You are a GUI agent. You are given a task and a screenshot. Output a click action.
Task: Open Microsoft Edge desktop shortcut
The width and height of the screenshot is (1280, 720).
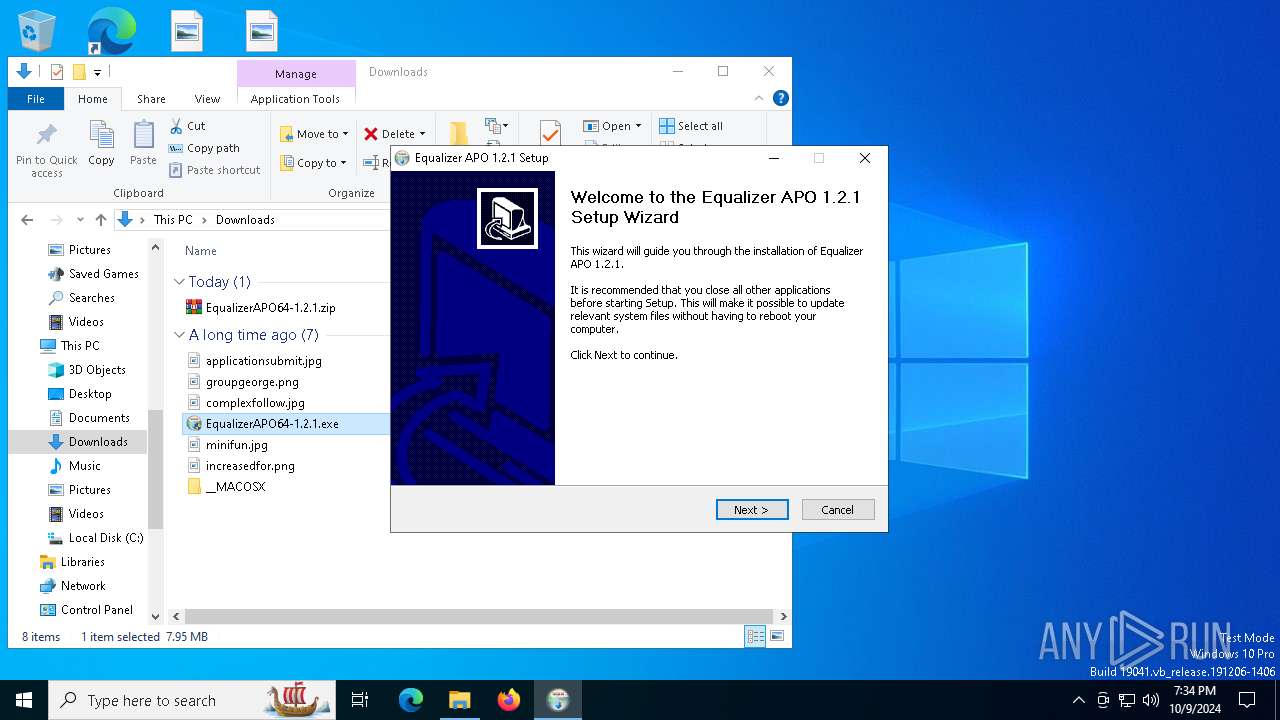[x=111, y=31]
